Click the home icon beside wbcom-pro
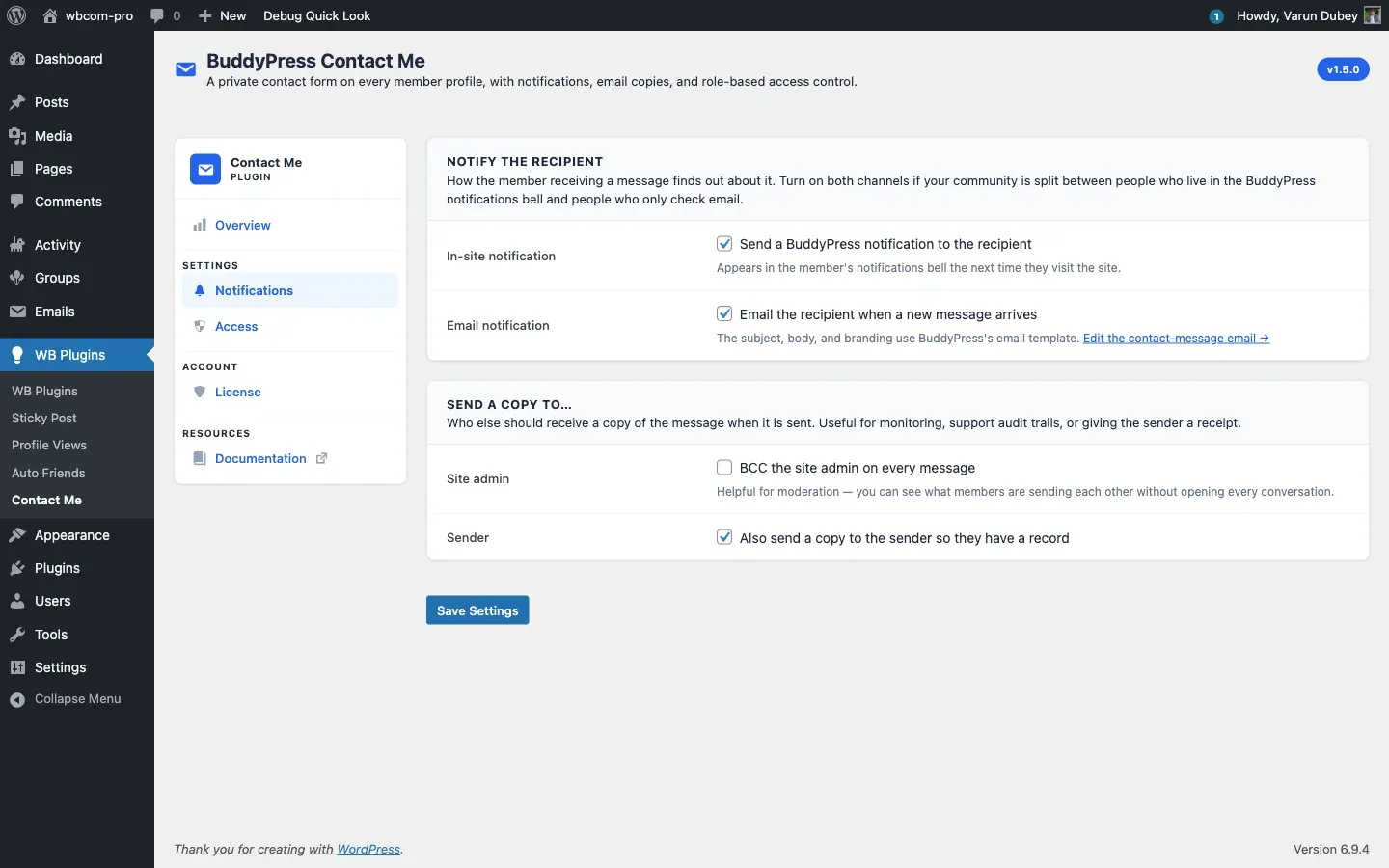Screen dimensions: 1389x868 [x=50, y=15]
